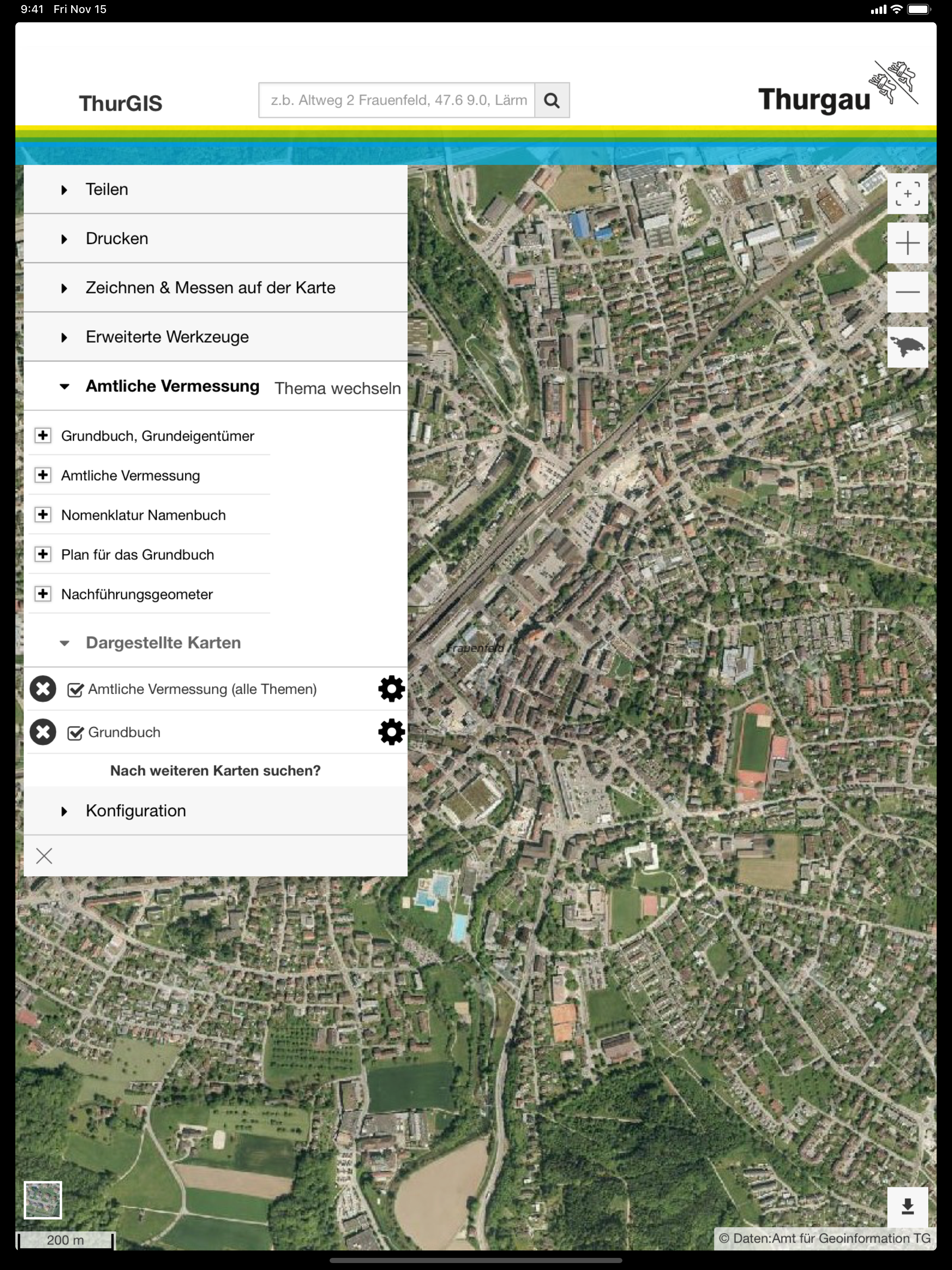This screenshot has height=1270, width=952.
Task: Open settings gear for Grundbuch layer
Action: tap(391, 732)
